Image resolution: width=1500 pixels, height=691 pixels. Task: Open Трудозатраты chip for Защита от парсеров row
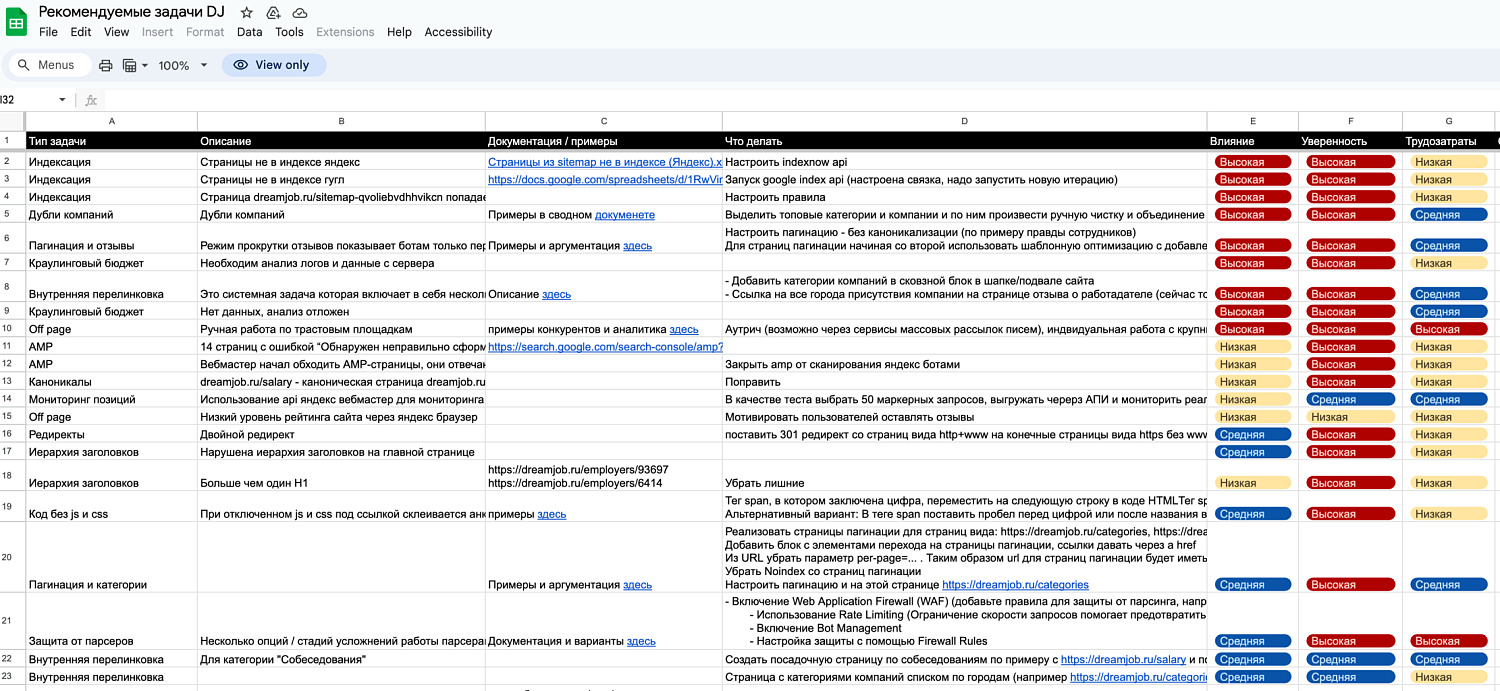(1448, 642)
